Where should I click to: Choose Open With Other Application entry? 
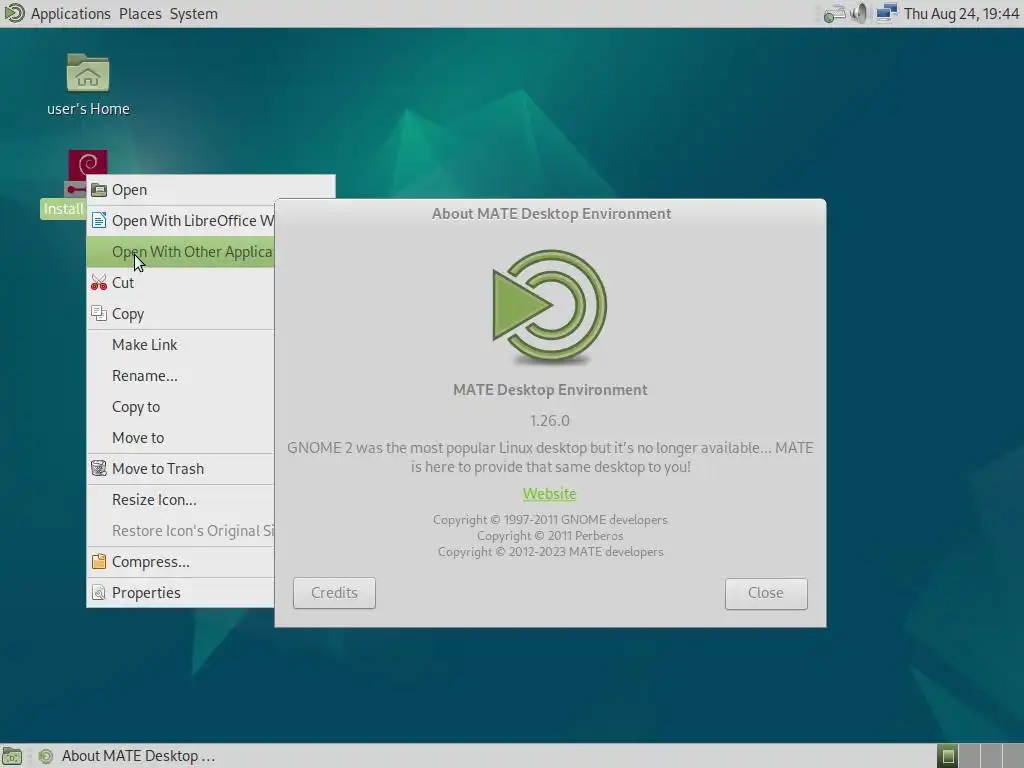tap(180, 252)
